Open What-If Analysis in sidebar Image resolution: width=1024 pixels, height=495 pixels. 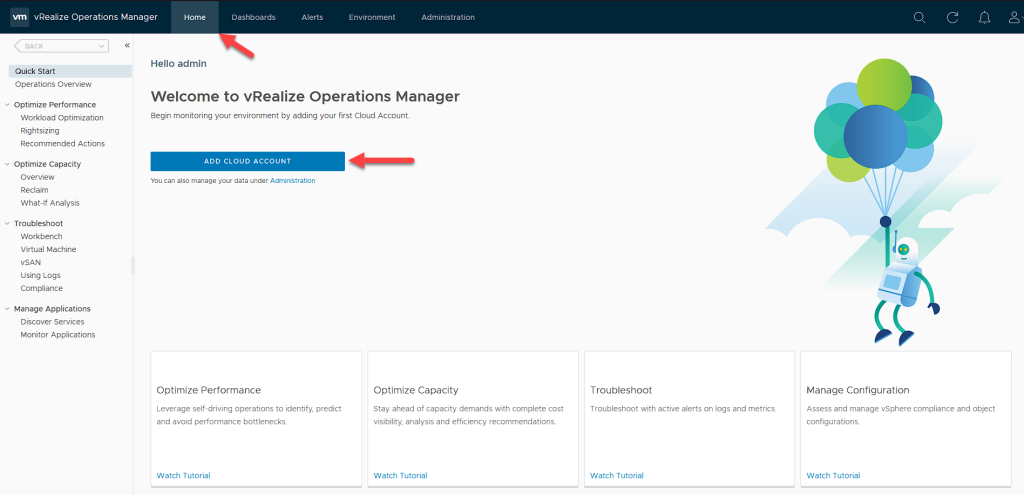coord(50,203)
